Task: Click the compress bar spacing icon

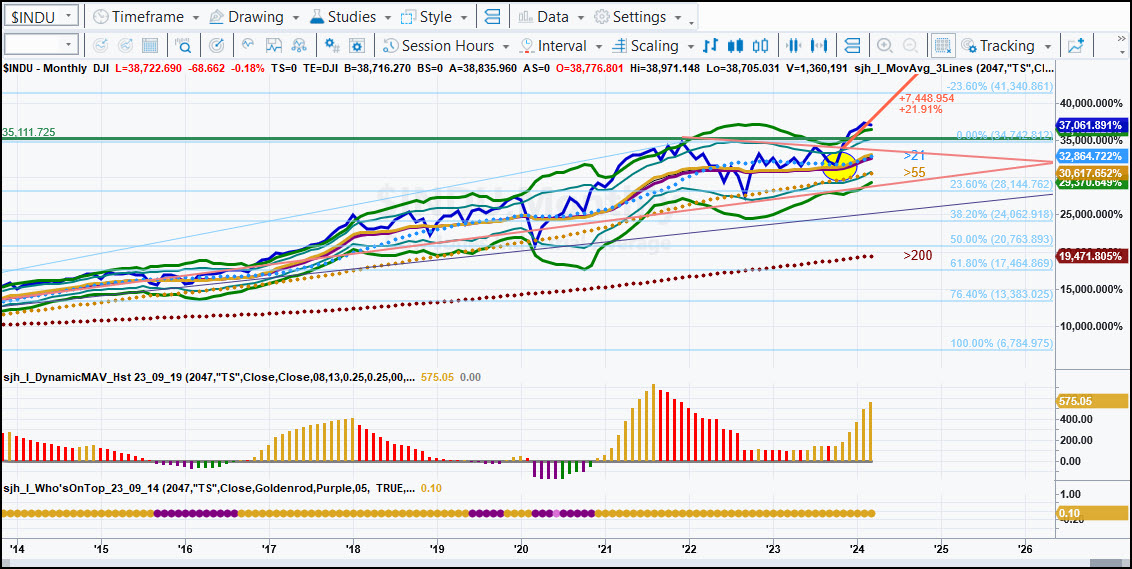Action: point(794,45)
